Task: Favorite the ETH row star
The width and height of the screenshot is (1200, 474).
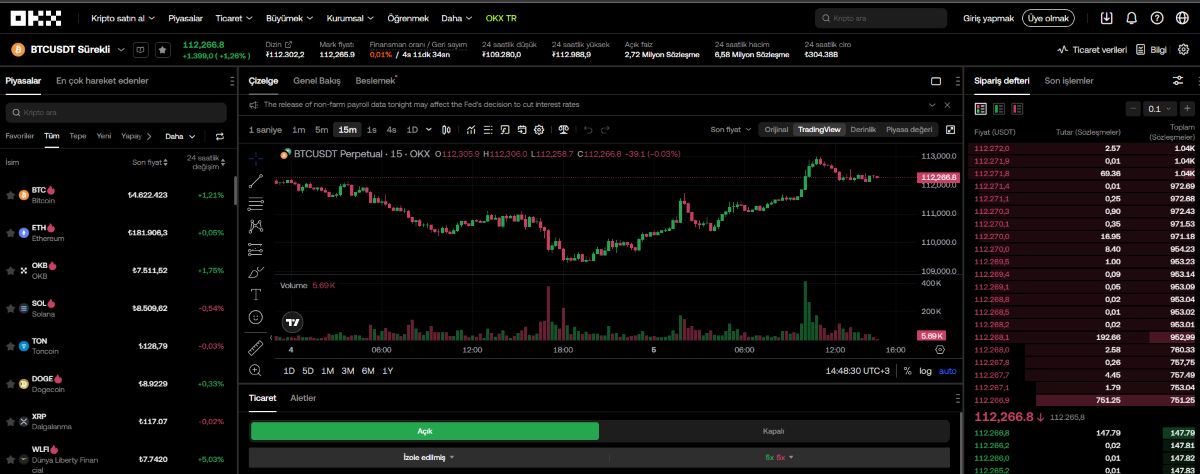Action: [10, 232]
